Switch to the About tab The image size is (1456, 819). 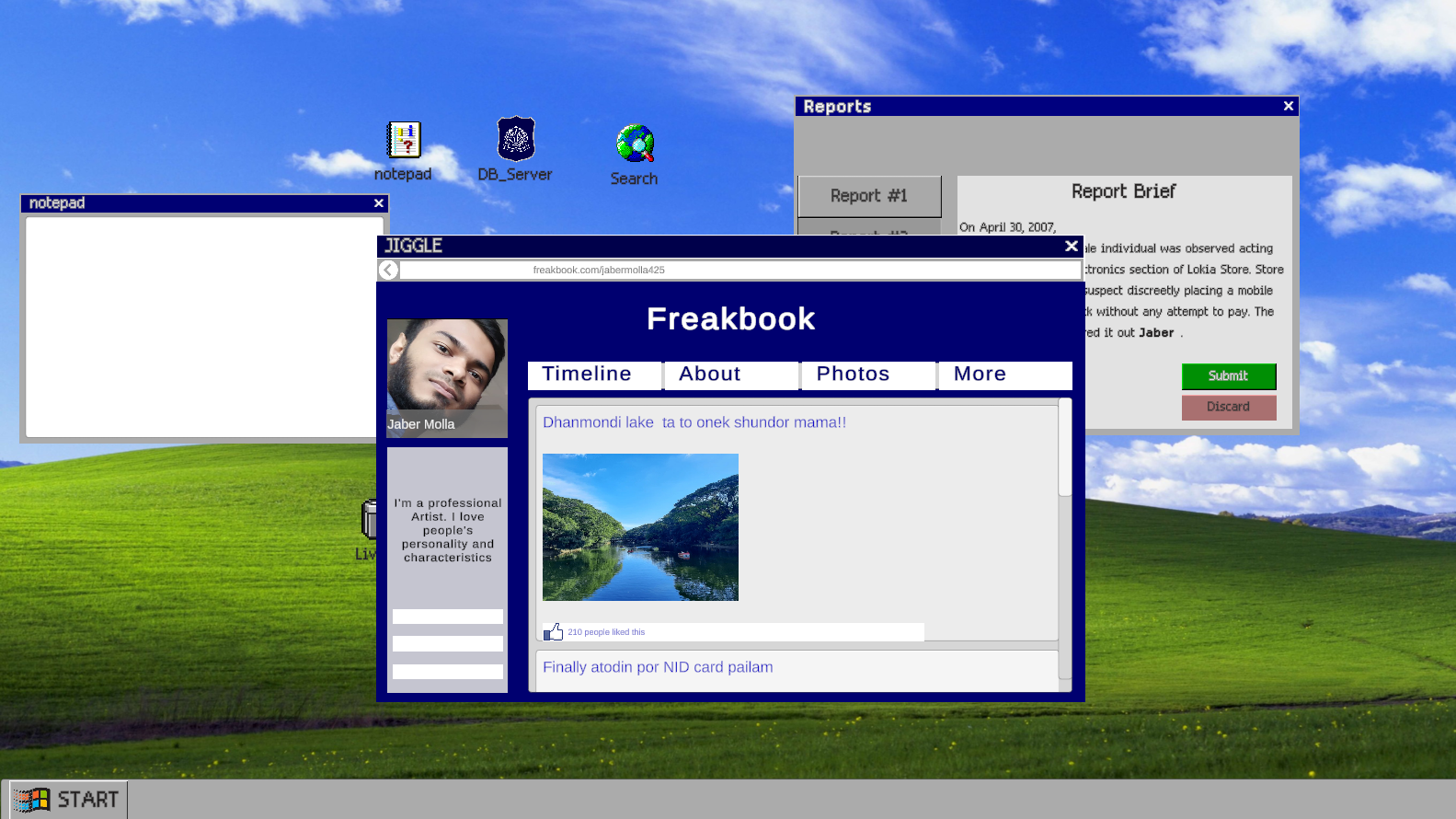[x=732, y=375]
